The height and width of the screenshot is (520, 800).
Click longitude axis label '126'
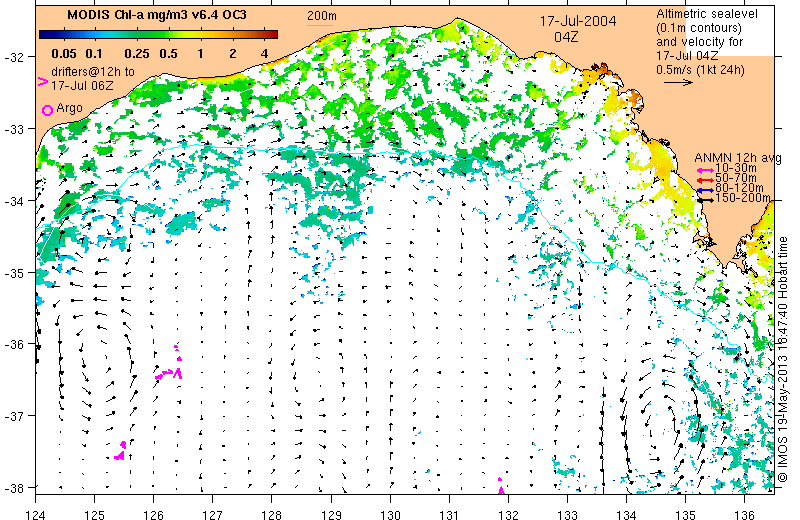pyautogui.click(x=154, y=514)
